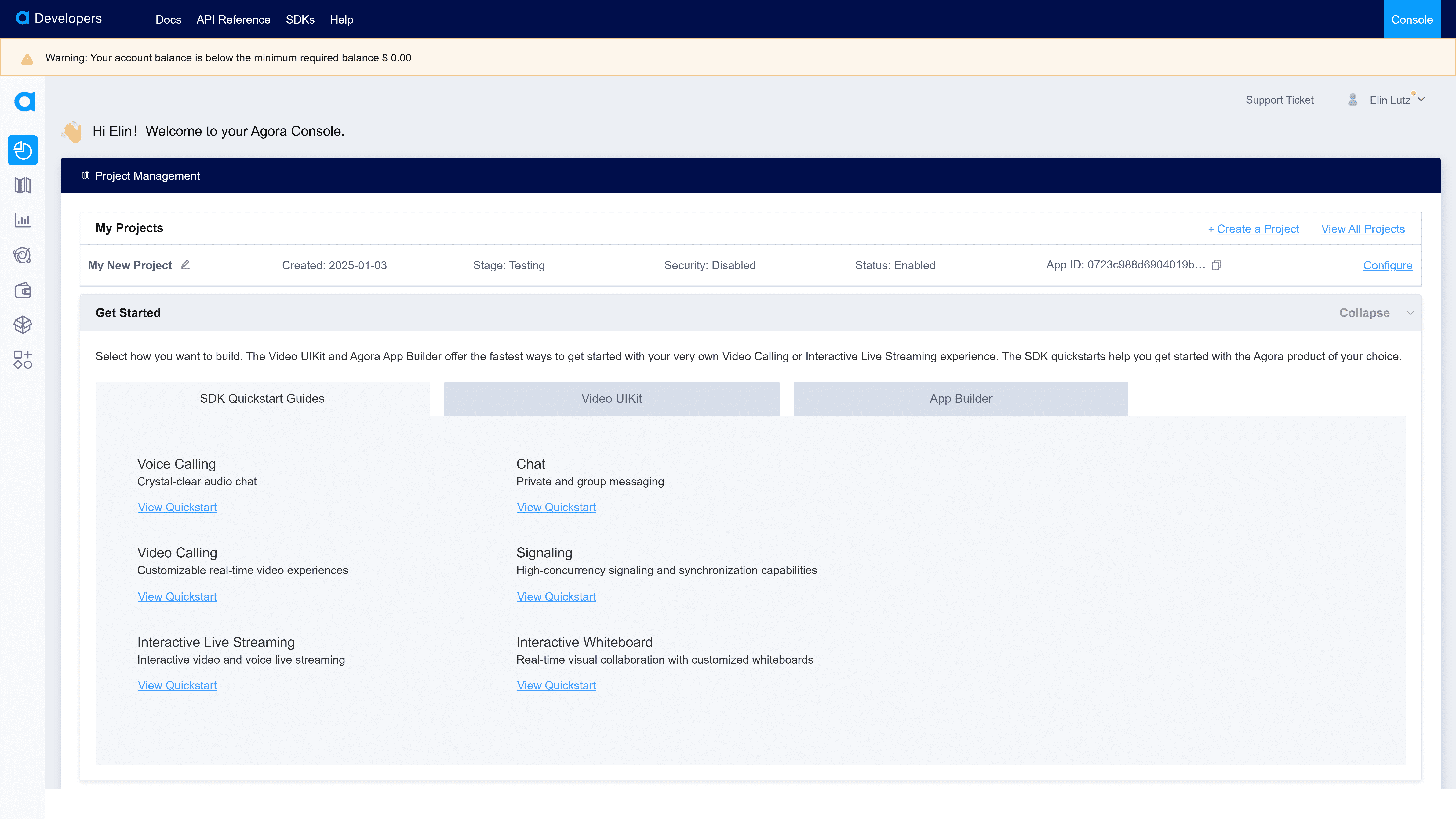View Quickstart for Video Calling
Image resolution: width=1456 pixels, height=819 pixels.
point(177,597)
